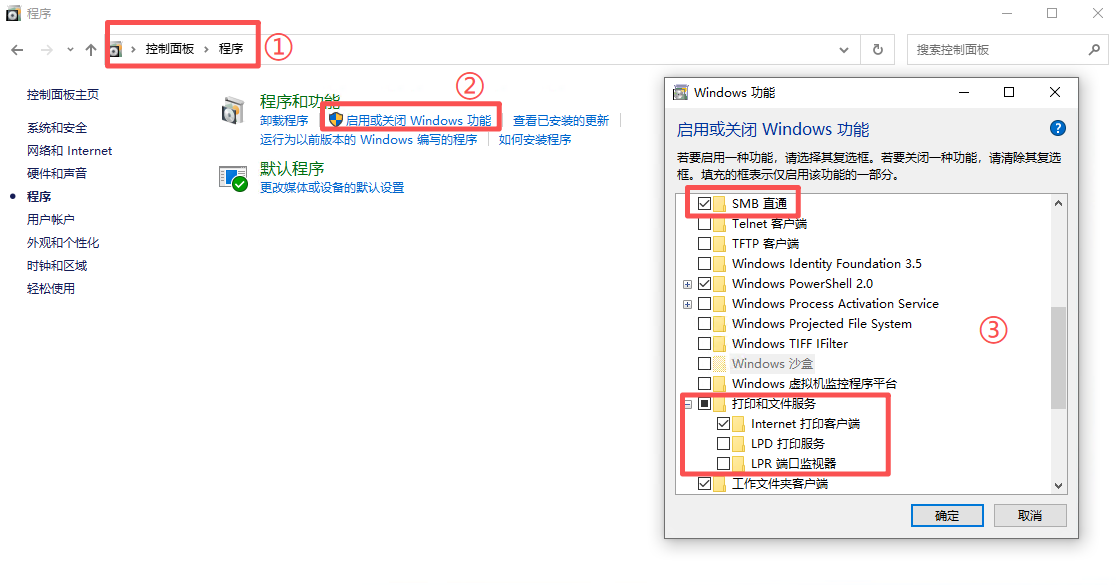Click shield icon beside 启用或关闭 Windows 功能

pyautogui.click(x=336, y=120)
